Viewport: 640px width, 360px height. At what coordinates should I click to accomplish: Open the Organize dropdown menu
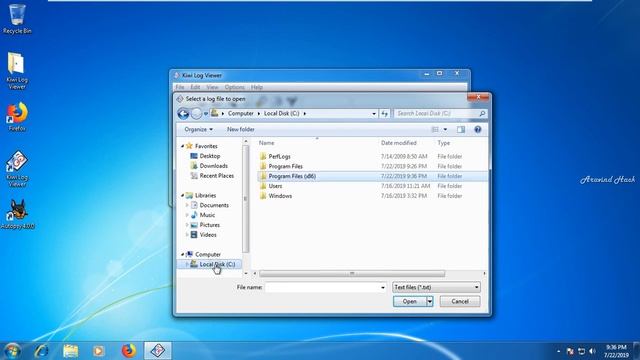click(198, 129)
